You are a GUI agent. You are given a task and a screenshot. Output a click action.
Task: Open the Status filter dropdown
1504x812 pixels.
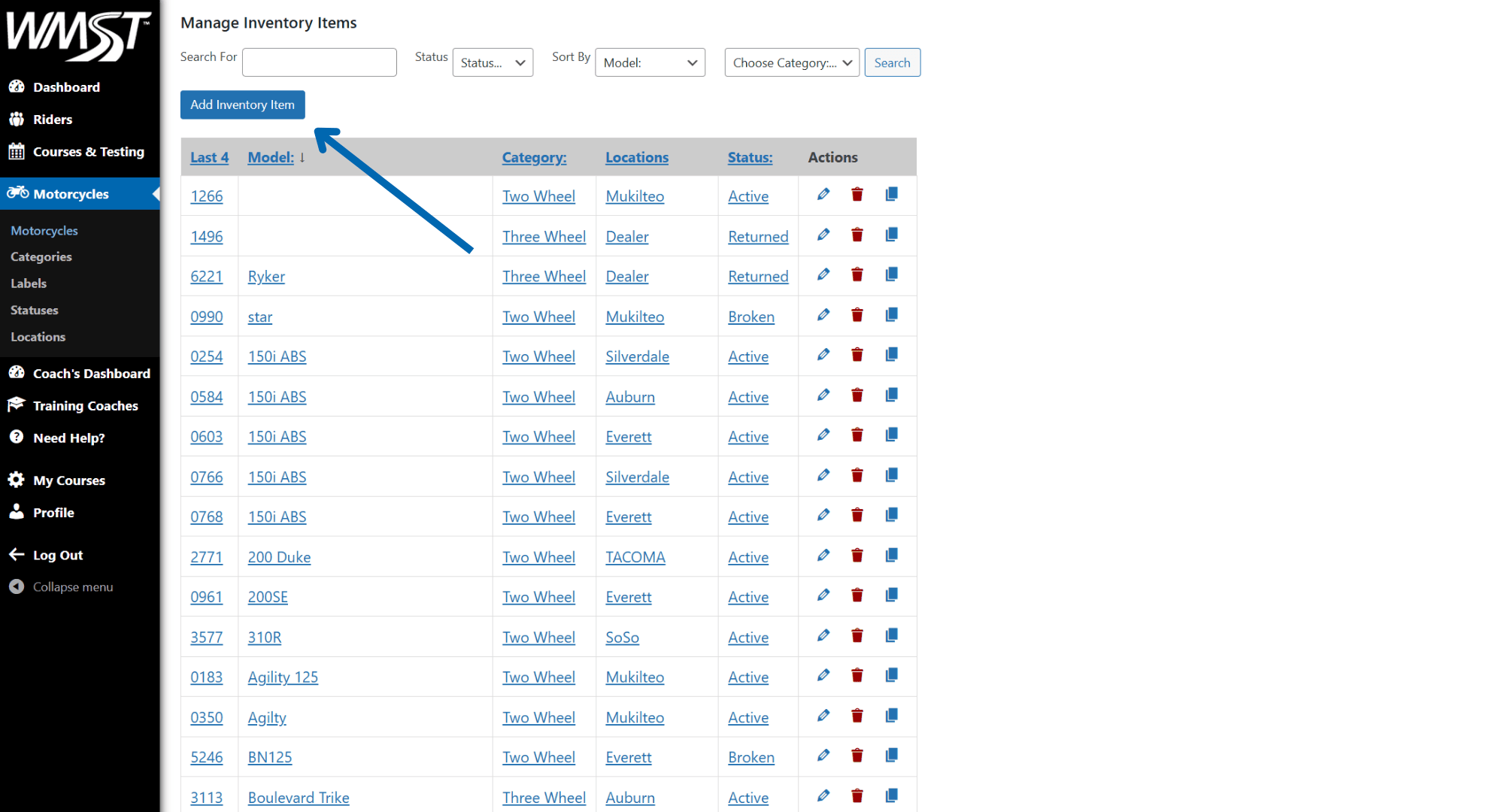[493, 62]
